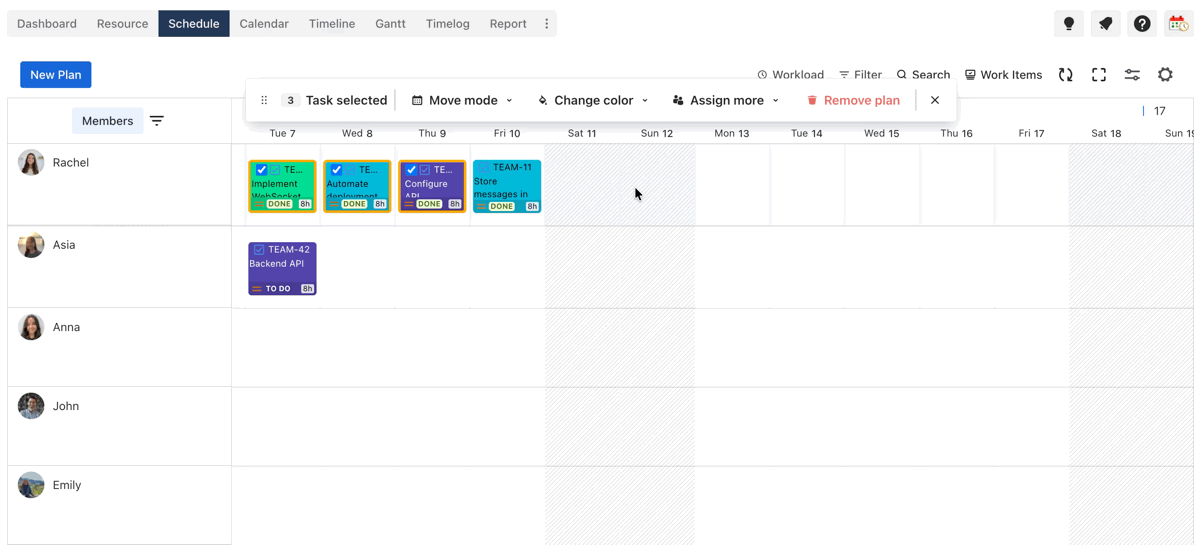This screenshot has width=1200, height=545.
Task: Click the lightbulb tips icon
Action: [1068, 24]
